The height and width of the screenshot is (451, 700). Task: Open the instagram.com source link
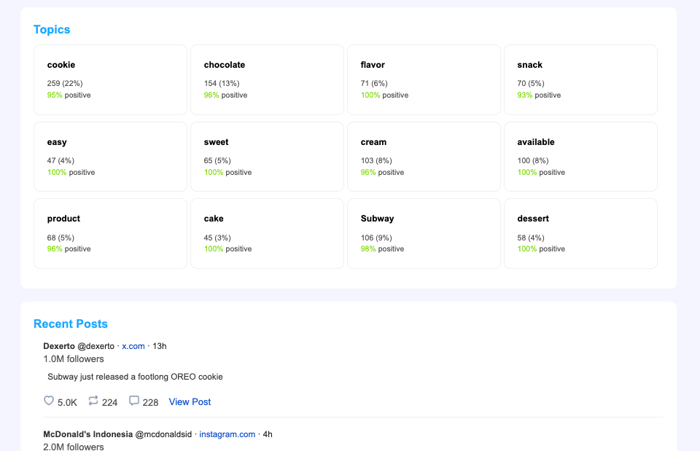[227, 434]
